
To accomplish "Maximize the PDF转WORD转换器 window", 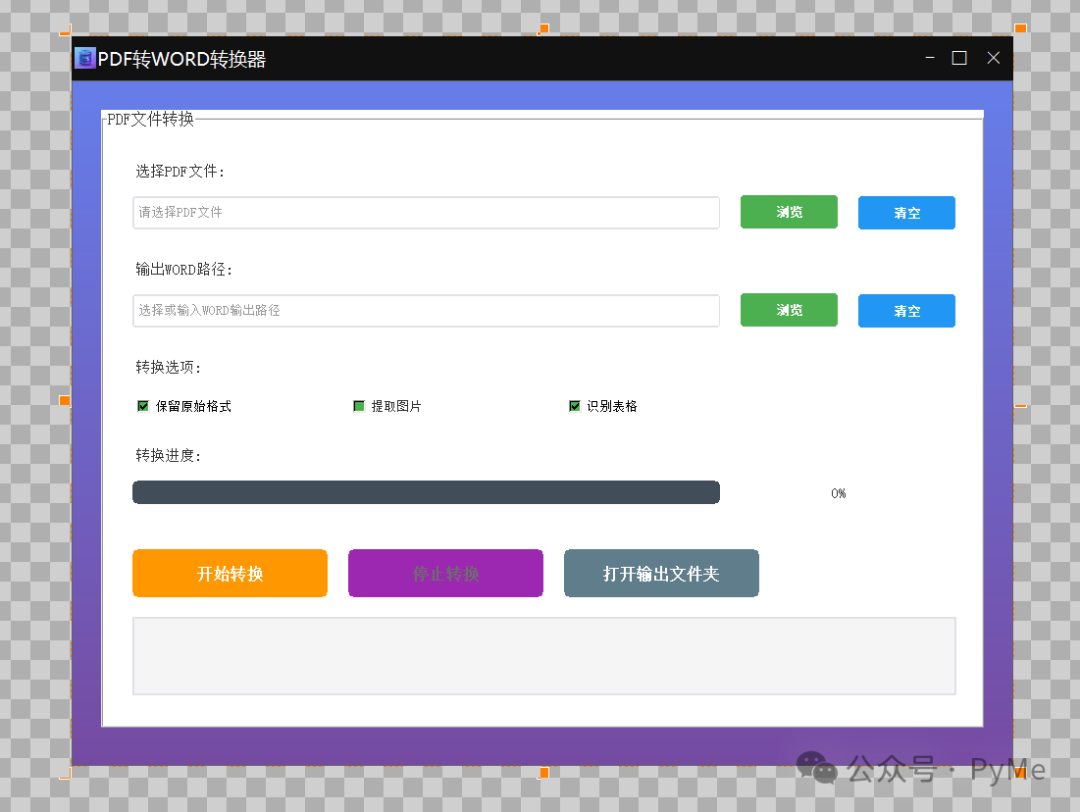I will 959,58.
